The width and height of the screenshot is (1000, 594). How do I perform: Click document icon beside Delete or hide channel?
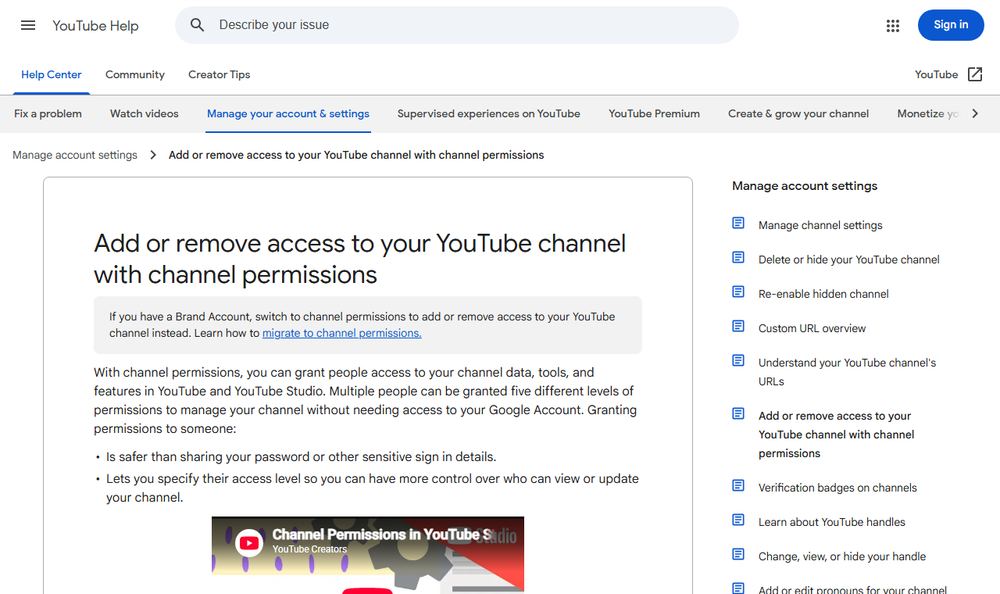point(739,258)
